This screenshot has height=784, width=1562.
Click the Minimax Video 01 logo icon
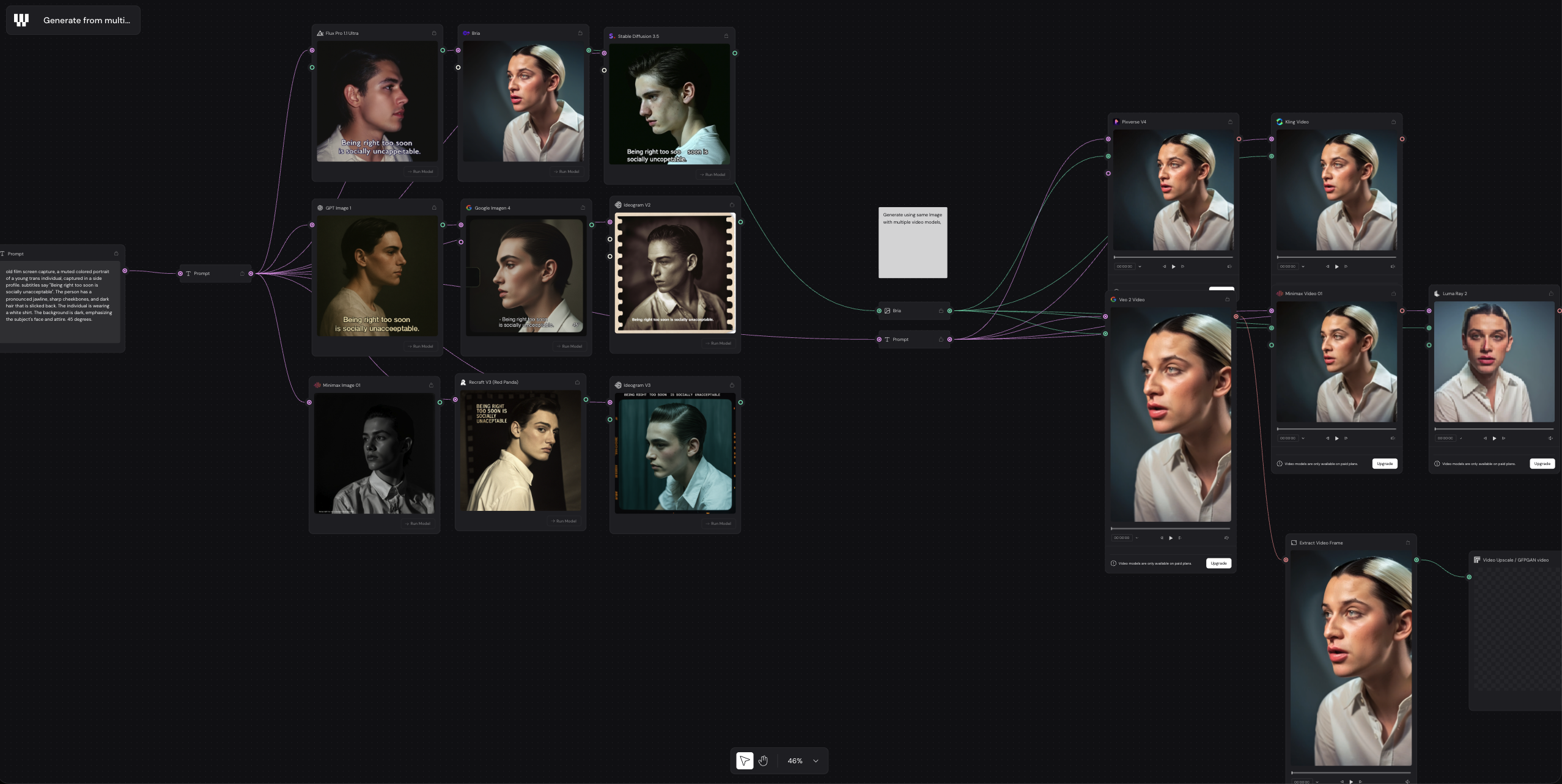point(1280,293)
